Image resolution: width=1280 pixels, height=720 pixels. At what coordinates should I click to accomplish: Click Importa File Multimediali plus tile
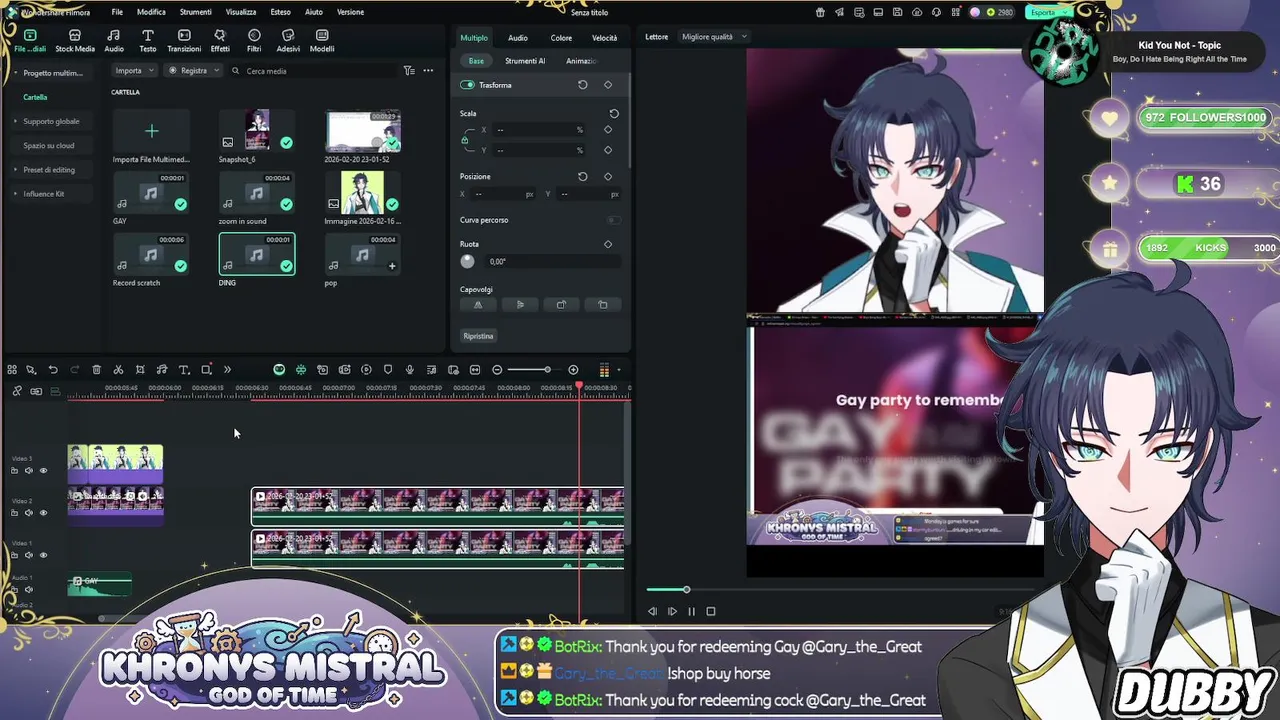tap(151, 131)
